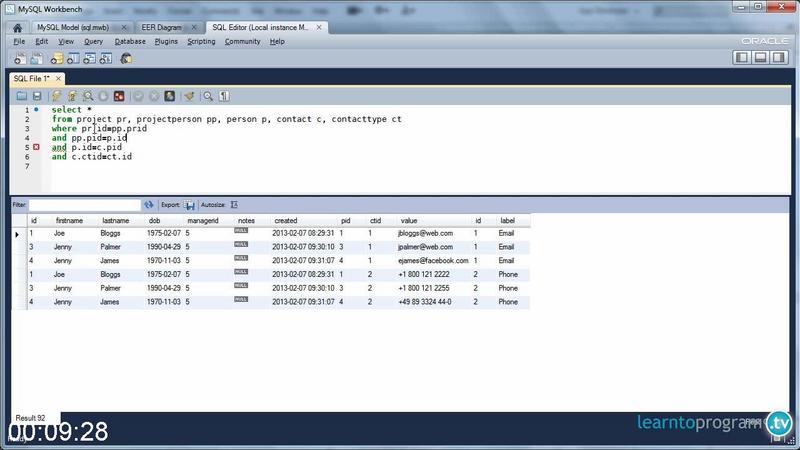Select the Result 92 tab
This screenshot has width=800, height=450.
[30, 418]
